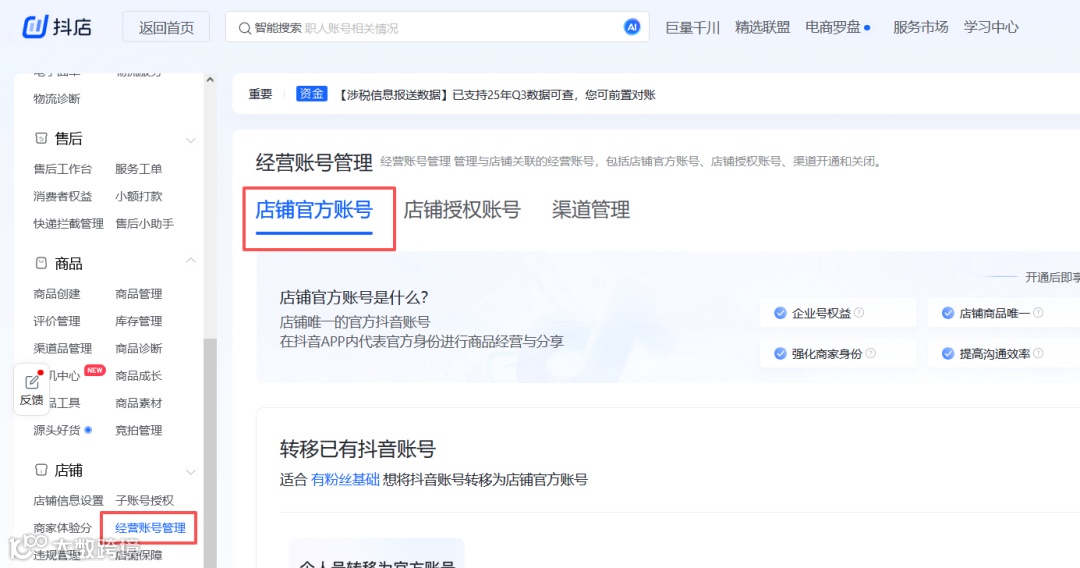1080x568 pixels.
Task: Click the 转移已有抖音账号 heading
Action: click(357, 450)
